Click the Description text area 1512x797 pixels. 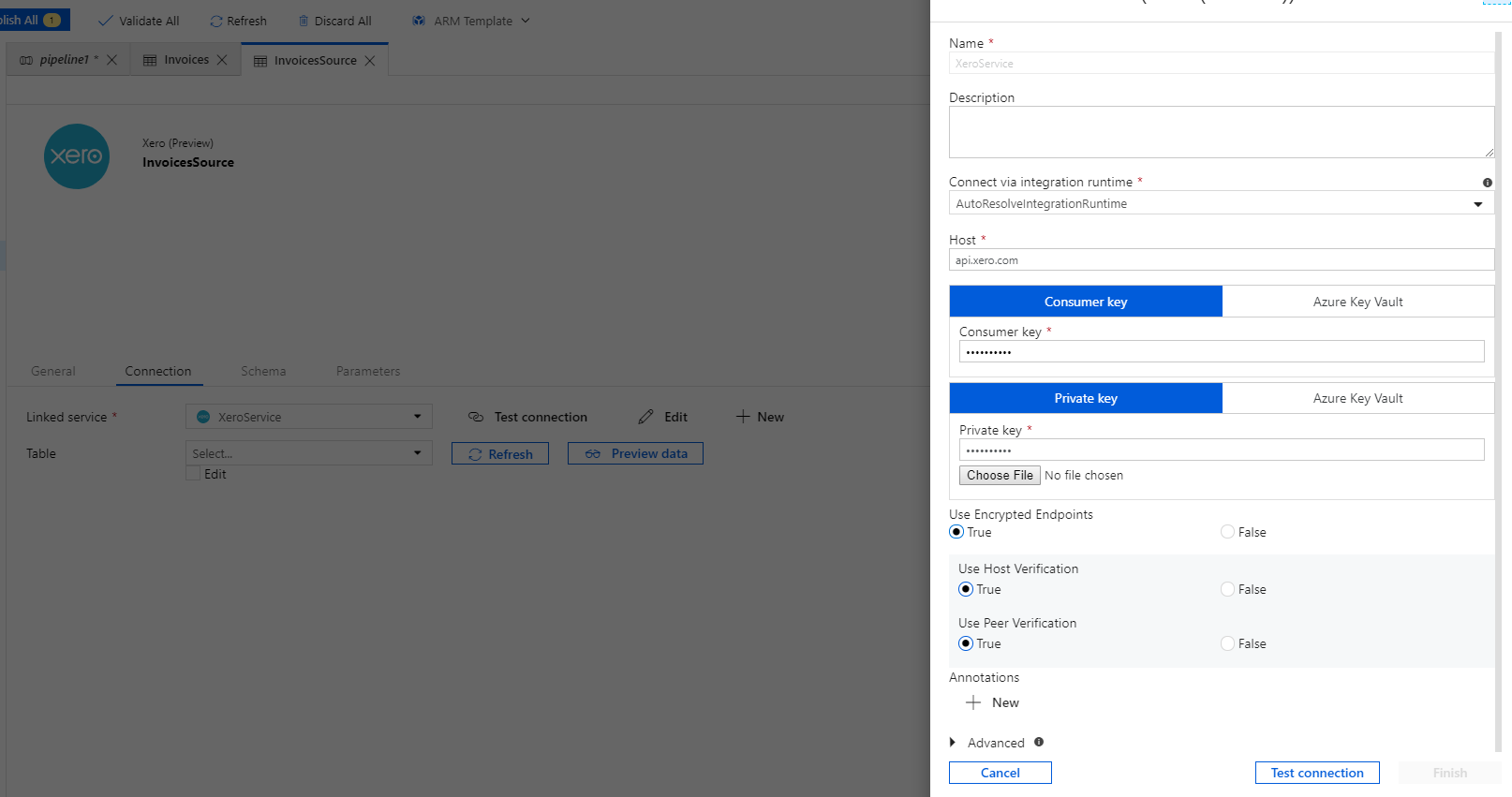point(1222,132)
